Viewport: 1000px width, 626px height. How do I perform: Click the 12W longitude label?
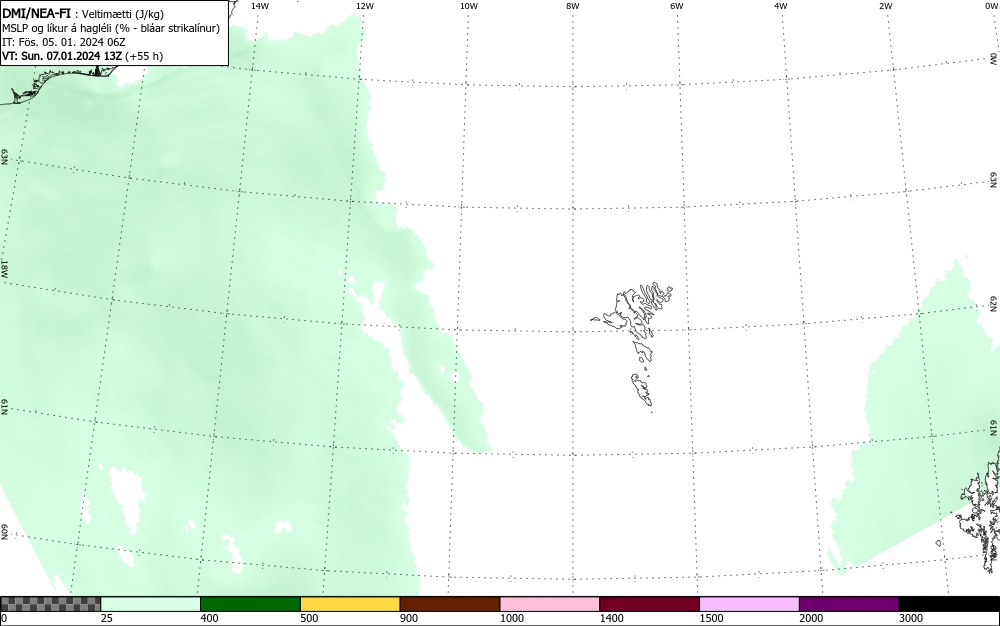pyautogui.click(x=364, y=6)
